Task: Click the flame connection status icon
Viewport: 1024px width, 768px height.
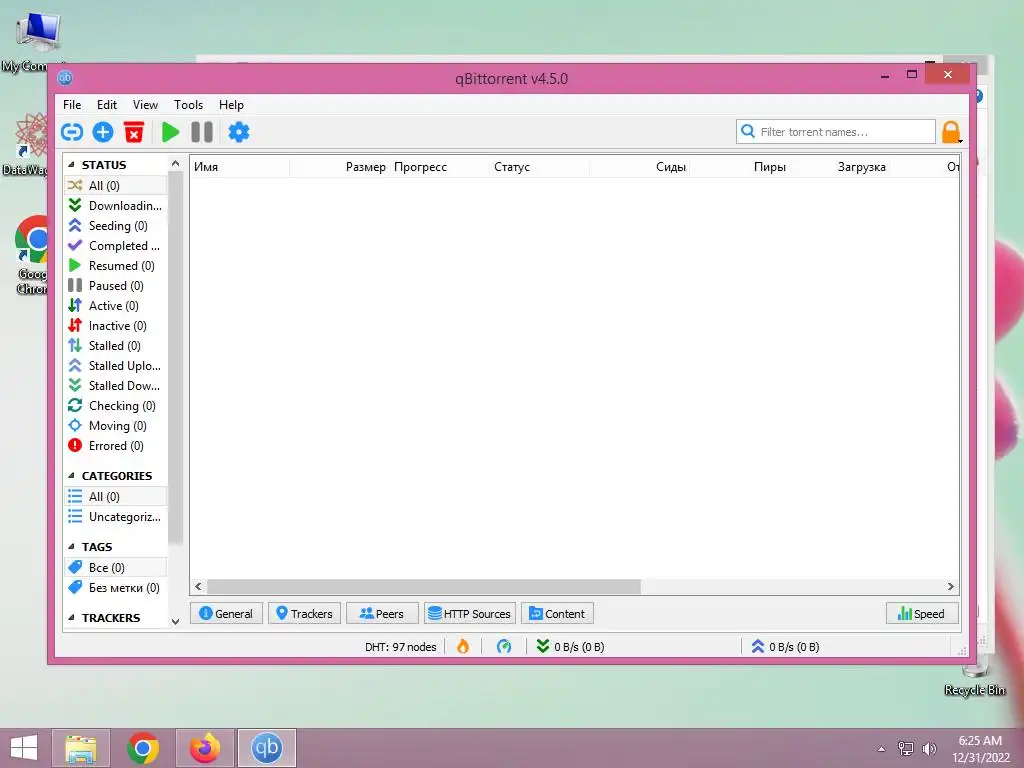Action: (463, 647)
